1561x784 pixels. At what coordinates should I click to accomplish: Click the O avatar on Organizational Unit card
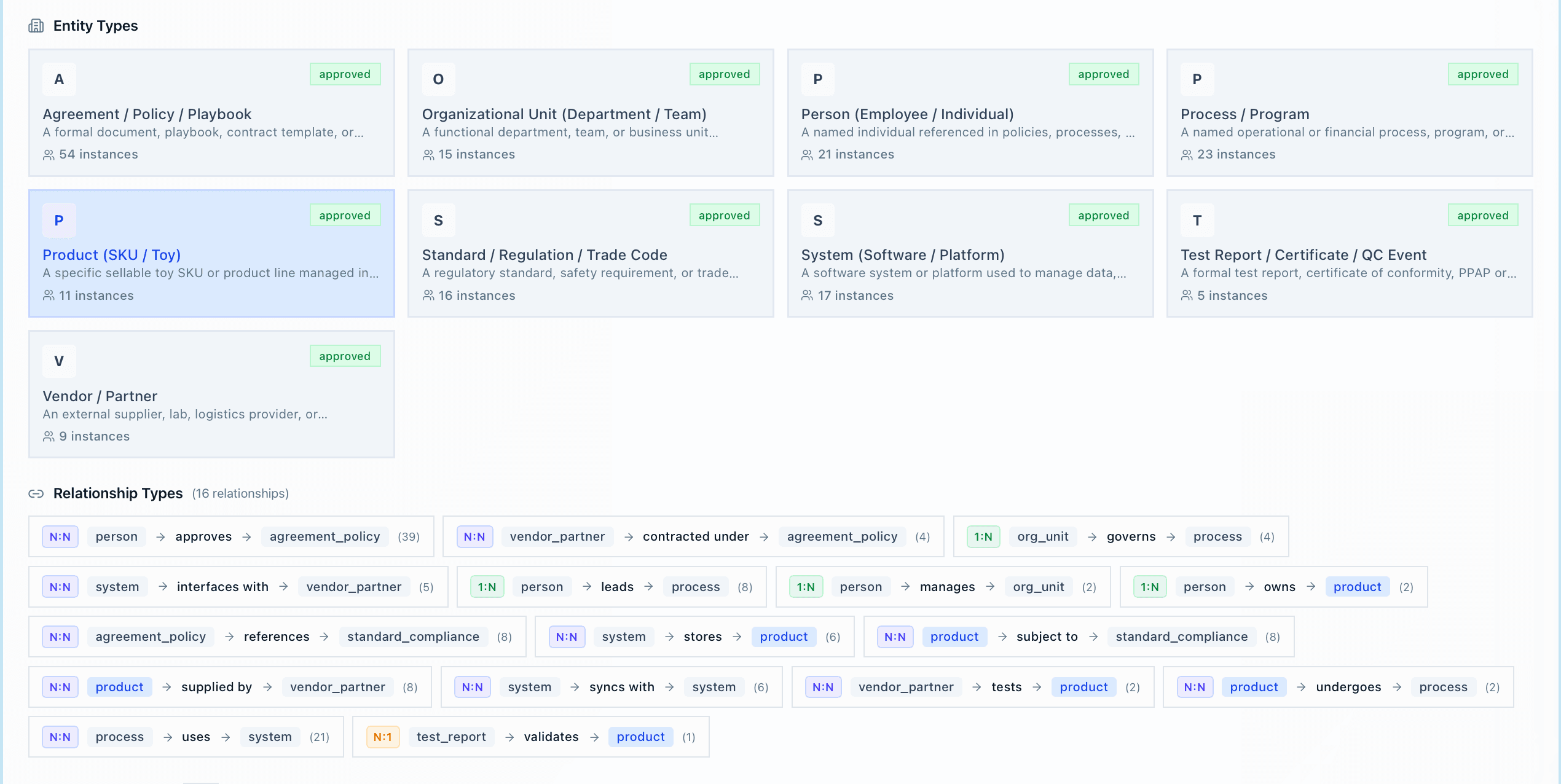click(438, 79)
